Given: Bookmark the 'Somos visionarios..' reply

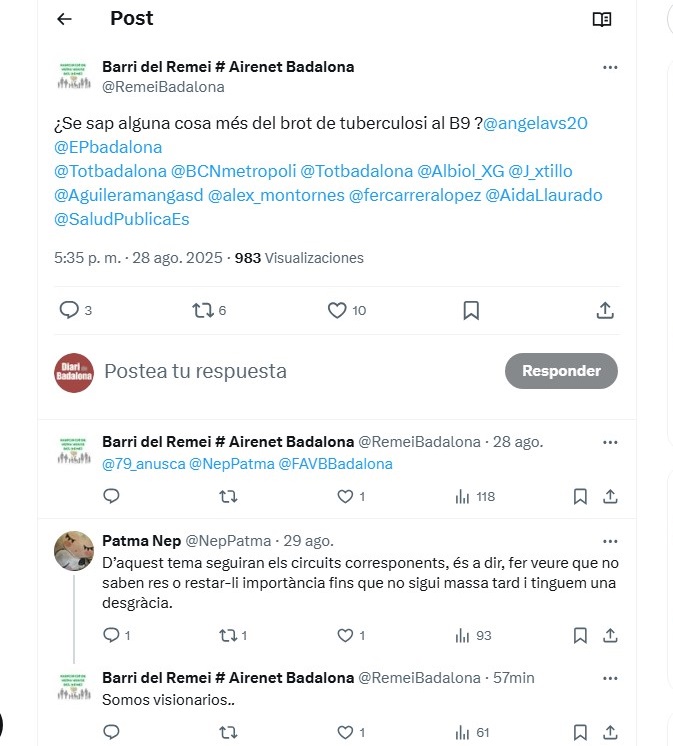Looking at the screenshot, I should click(580, 733).
